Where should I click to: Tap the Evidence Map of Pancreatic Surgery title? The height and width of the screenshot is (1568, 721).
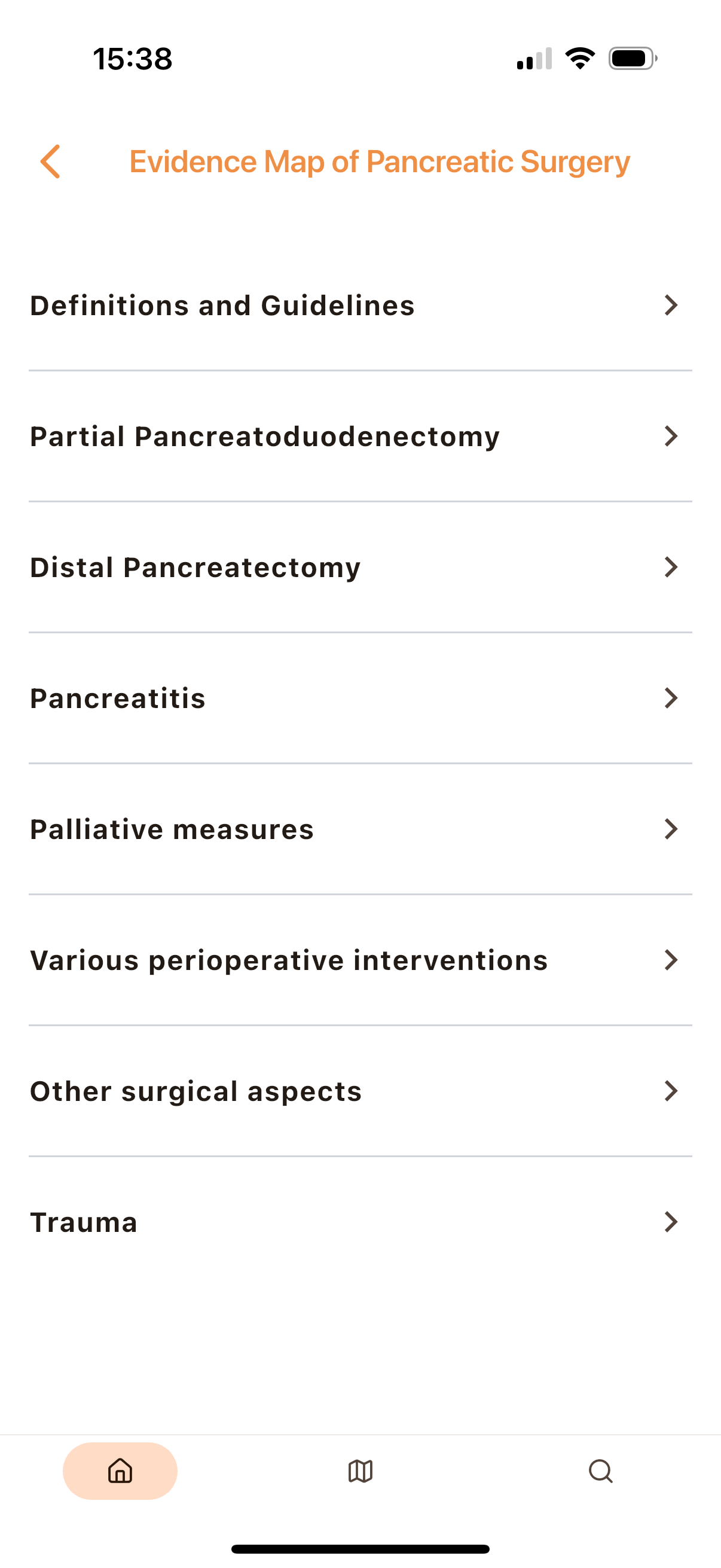click(x=380, y=162)
